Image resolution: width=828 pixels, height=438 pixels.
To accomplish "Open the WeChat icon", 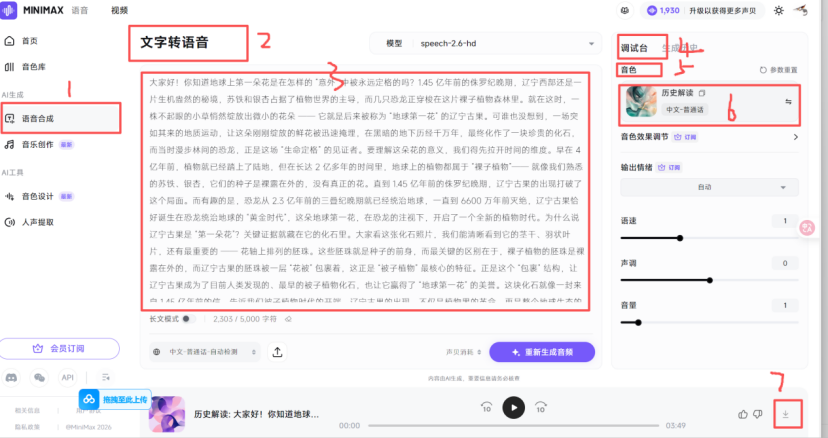I will [x=39, y=377].
